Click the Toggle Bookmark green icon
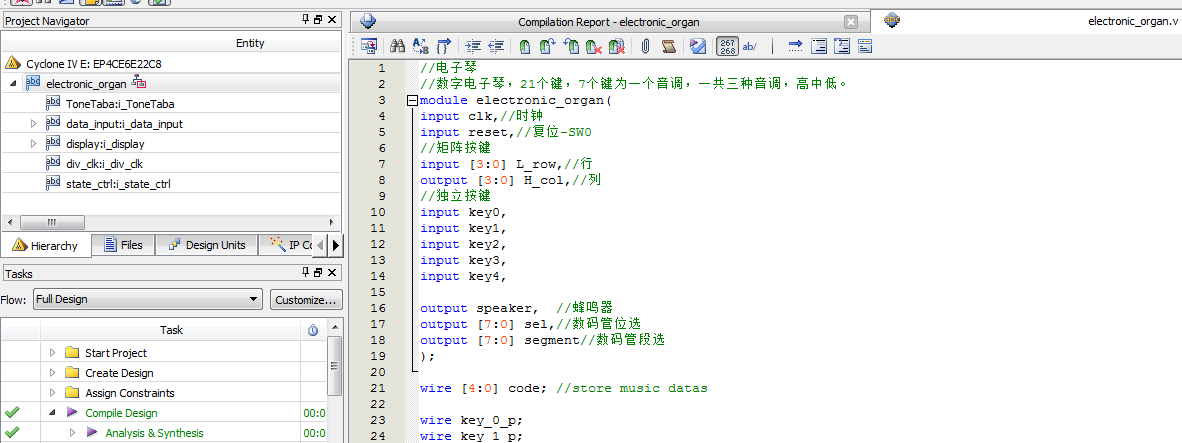 click(x=524, y=46)
